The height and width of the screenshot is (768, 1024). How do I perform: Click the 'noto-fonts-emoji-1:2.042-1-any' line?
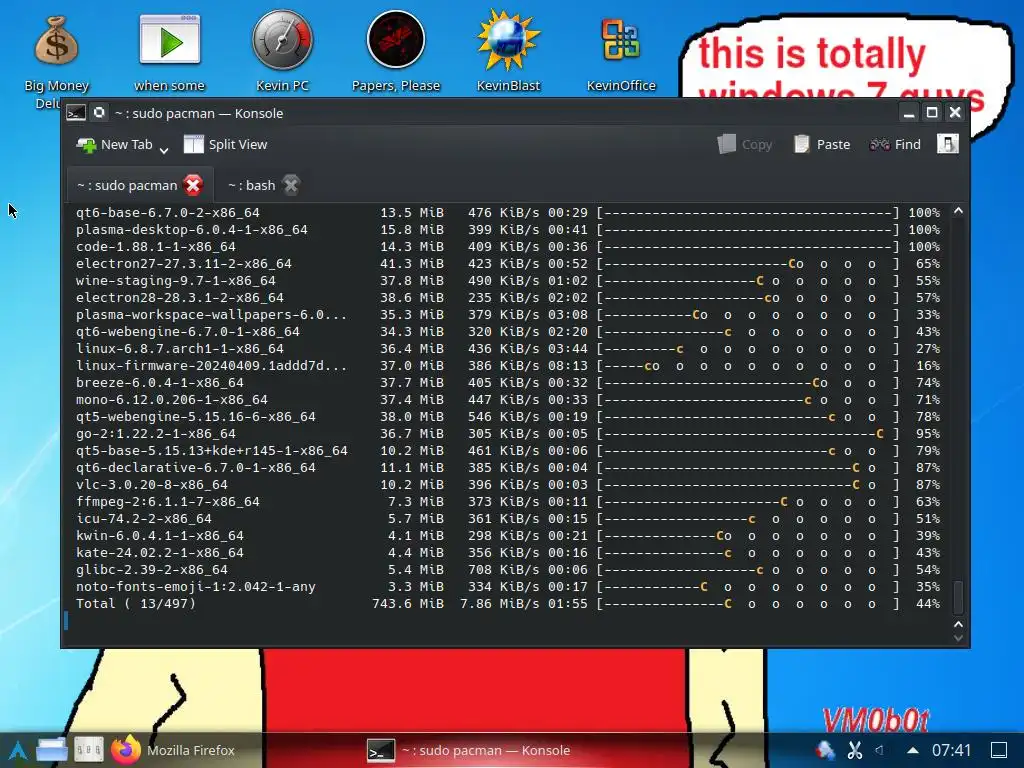coord(507,586)
